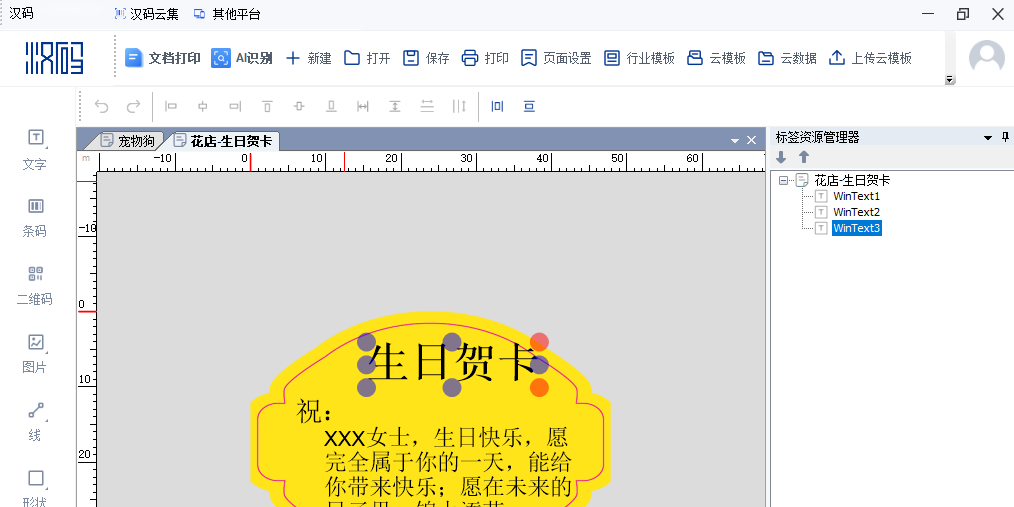Viewport: 1014px width, 507px height.
Task: Select the 花店-生日贺卡 document tab
Action: [x=223, y=141]
